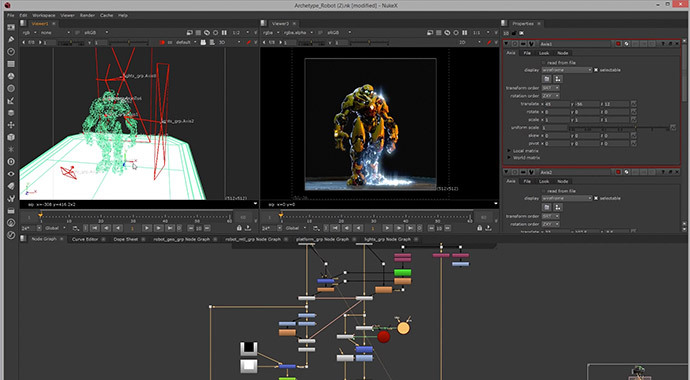
Task: Switch to the Curve Editor tab
Action: click(x=85, y=239)
